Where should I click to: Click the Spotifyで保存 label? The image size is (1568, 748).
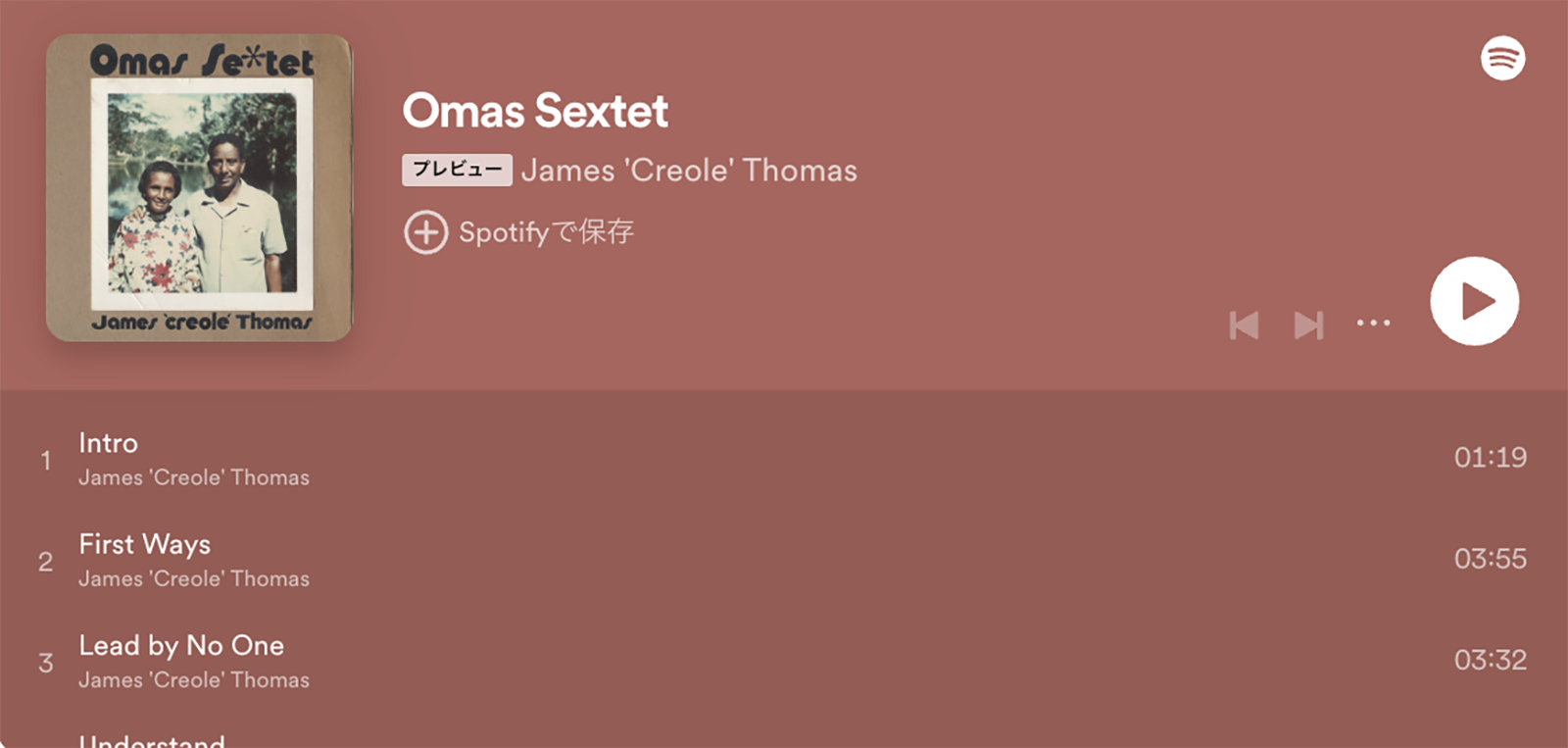pos(546,232)
